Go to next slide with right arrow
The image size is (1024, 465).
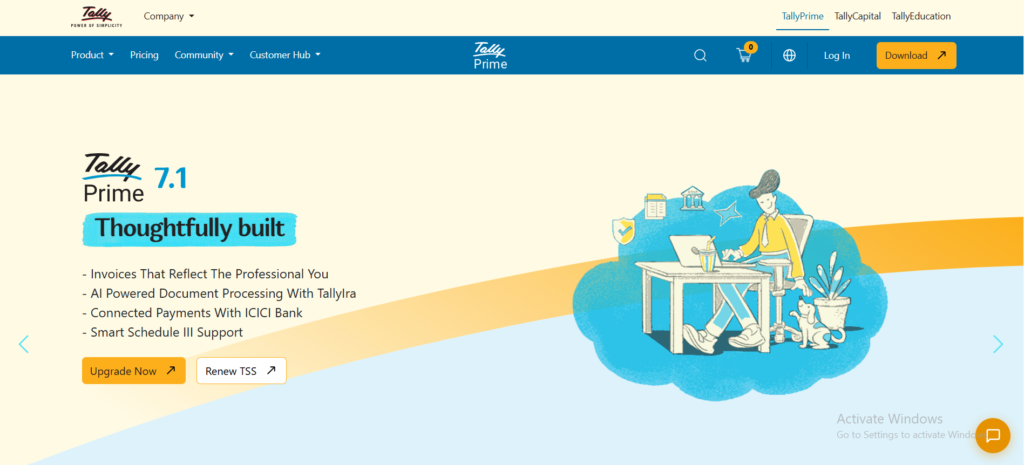(998, 344)
